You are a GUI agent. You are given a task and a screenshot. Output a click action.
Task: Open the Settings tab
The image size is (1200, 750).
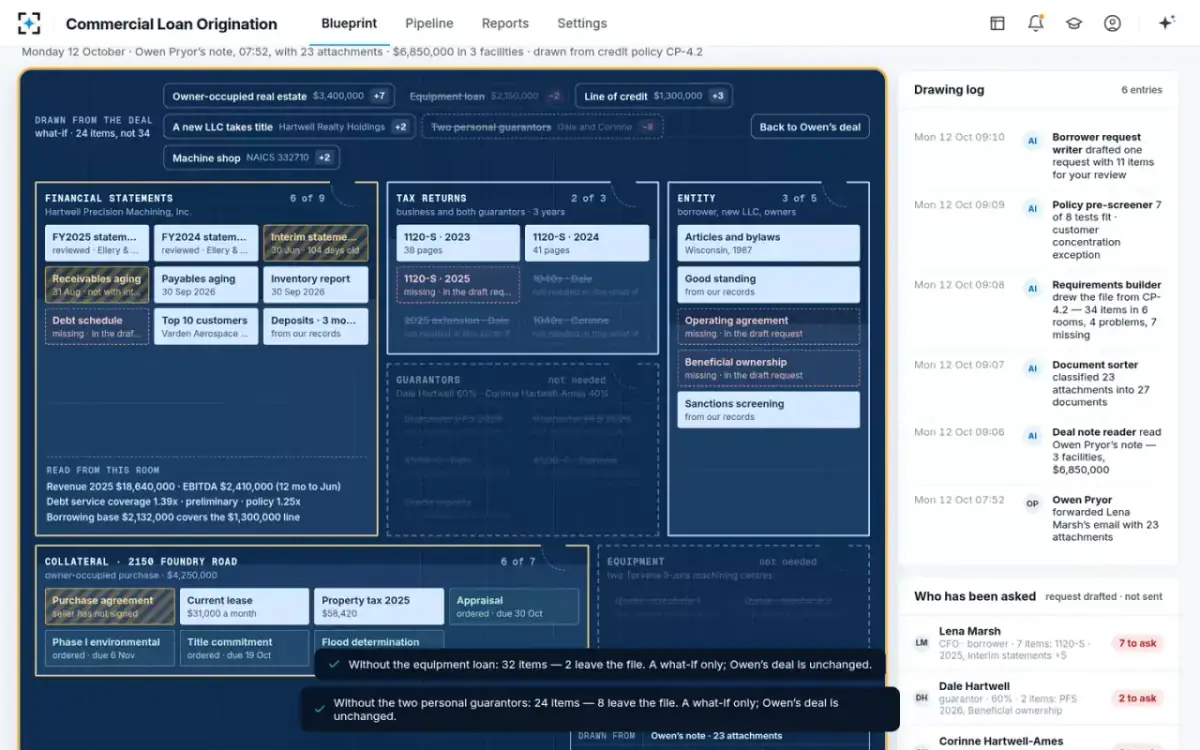click(582, 23)
